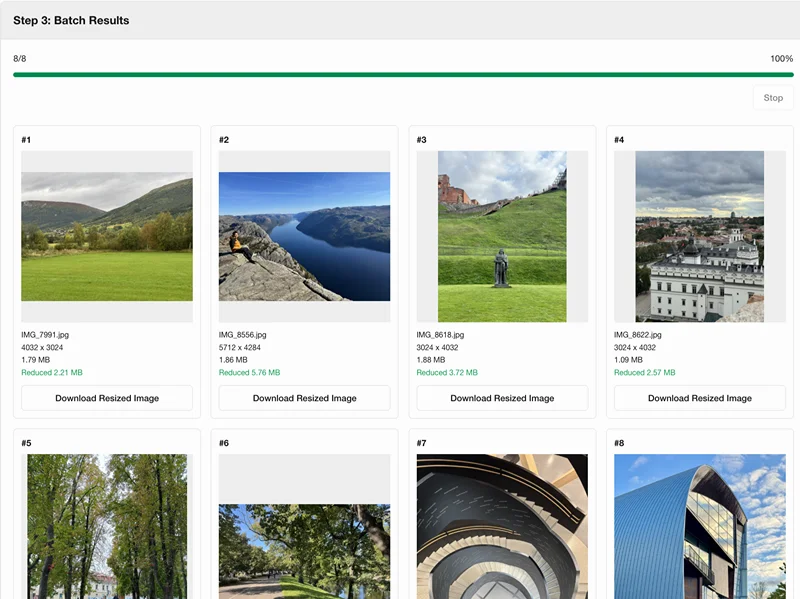This screenshot has height=599, width=800.
Task: Click the 100% progress percentage label
Action: coord(782,59)
